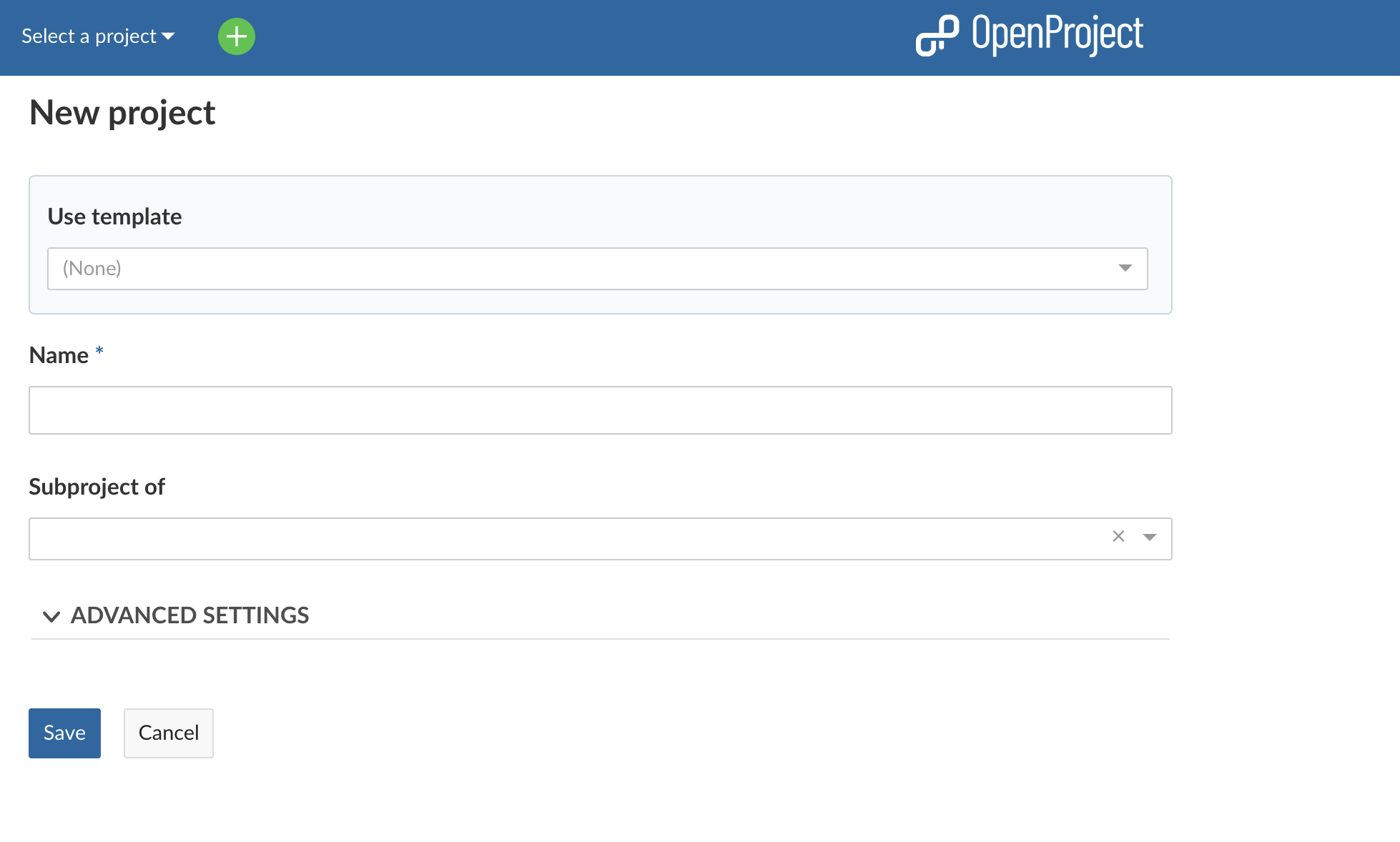Expand the ADVANCED SETTINGS section
The height and width of the screenshot is (842, 1400).
coord(189,615)
